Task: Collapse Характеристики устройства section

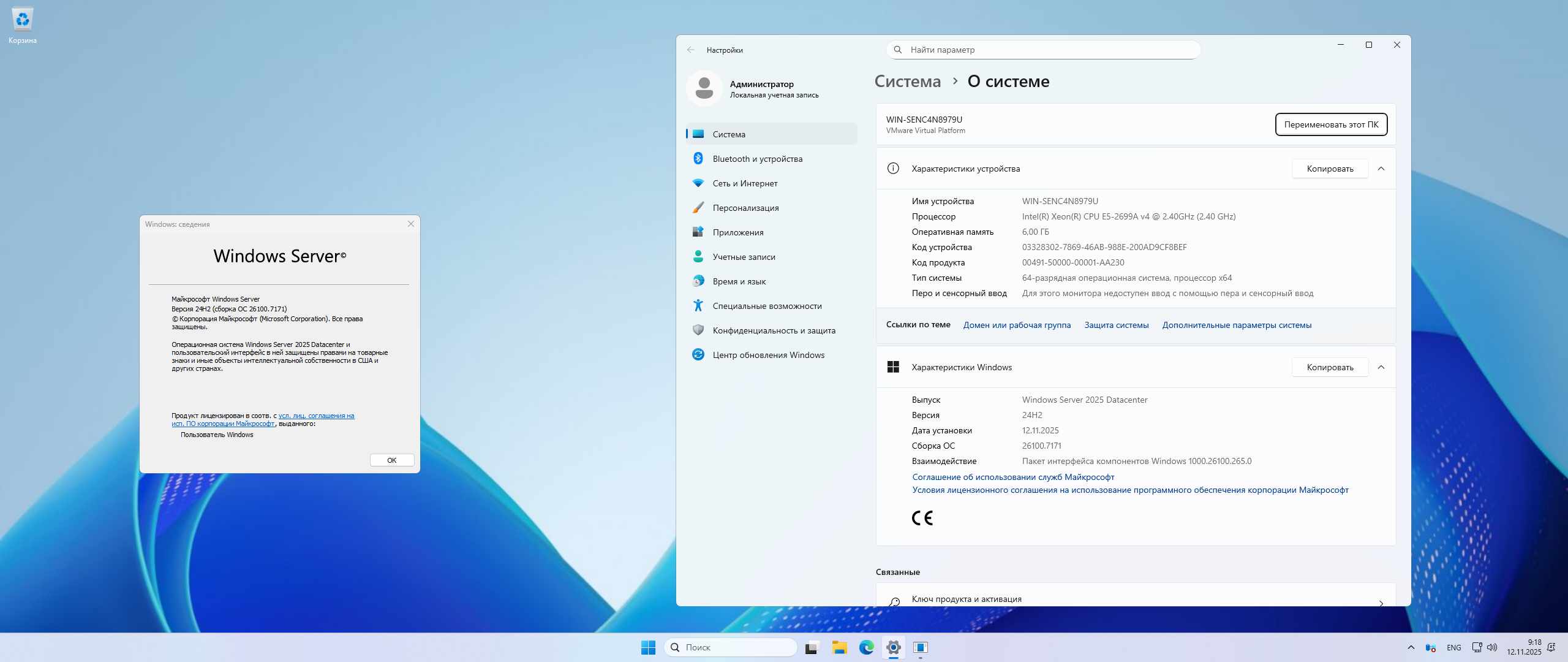Action: (x=1381, y=169)
